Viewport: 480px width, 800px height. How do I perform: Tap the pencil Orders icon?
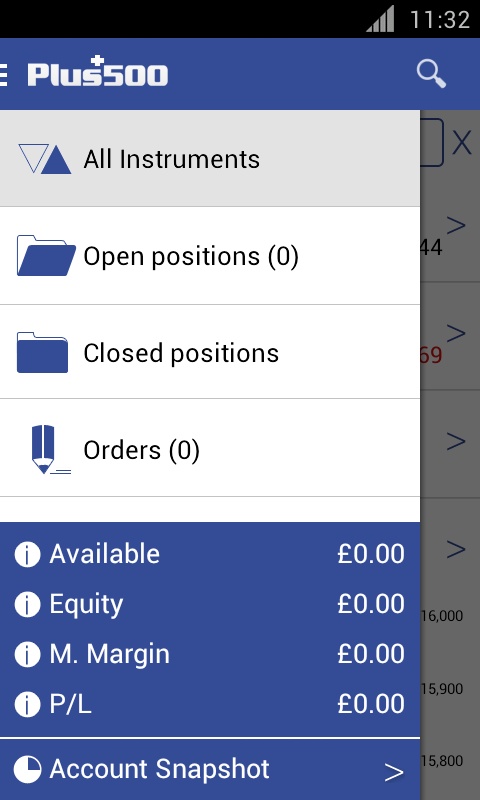pos(49,449)
